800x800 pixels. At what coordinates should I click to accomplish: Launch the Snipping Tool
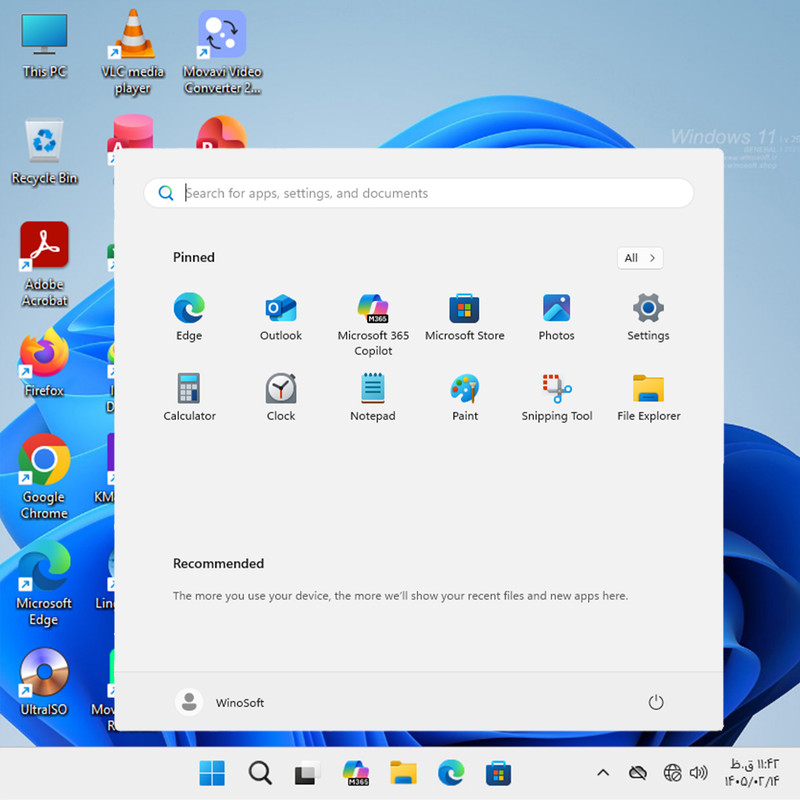pyautogui.click(x=557, y=397)
